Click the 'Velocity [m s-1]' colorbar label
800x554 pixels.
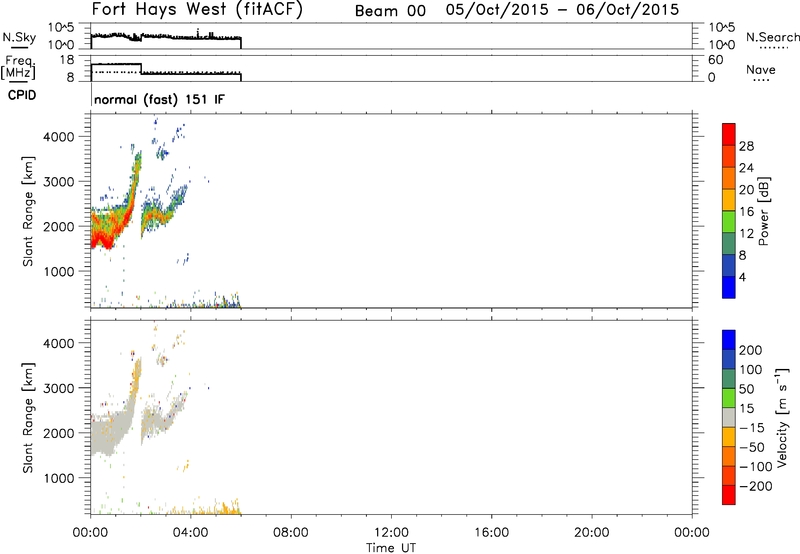pyautogui.click(x=782, y=417)
